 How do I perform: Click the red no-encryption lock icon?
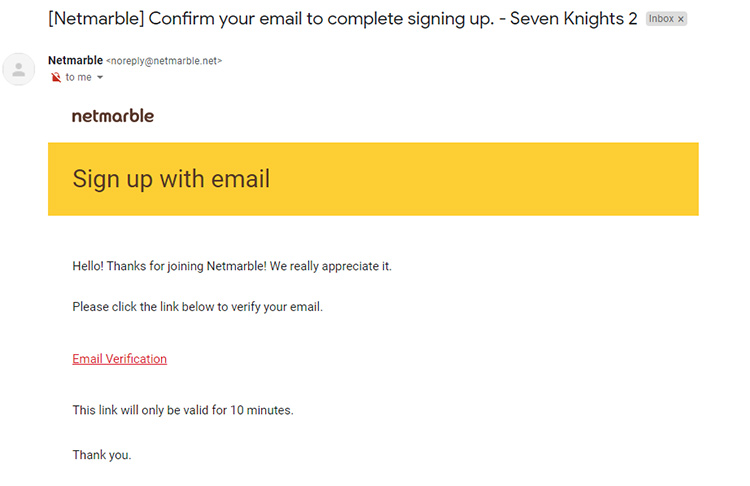[x=56, y=77]
